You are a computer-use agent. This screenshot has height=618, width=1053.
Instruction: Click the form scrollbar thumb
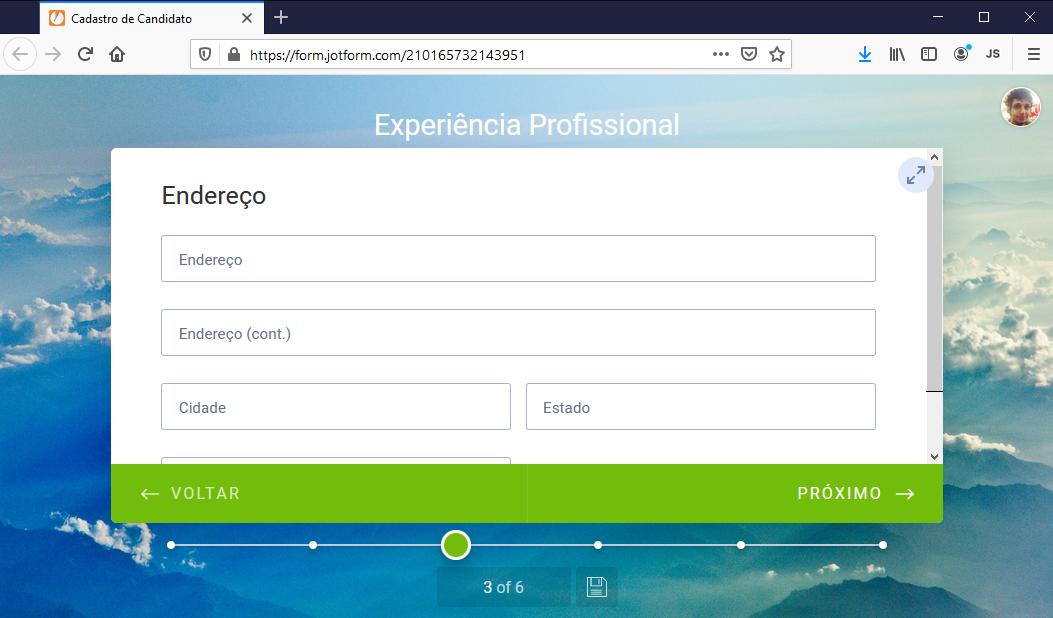tap(934, 278)
